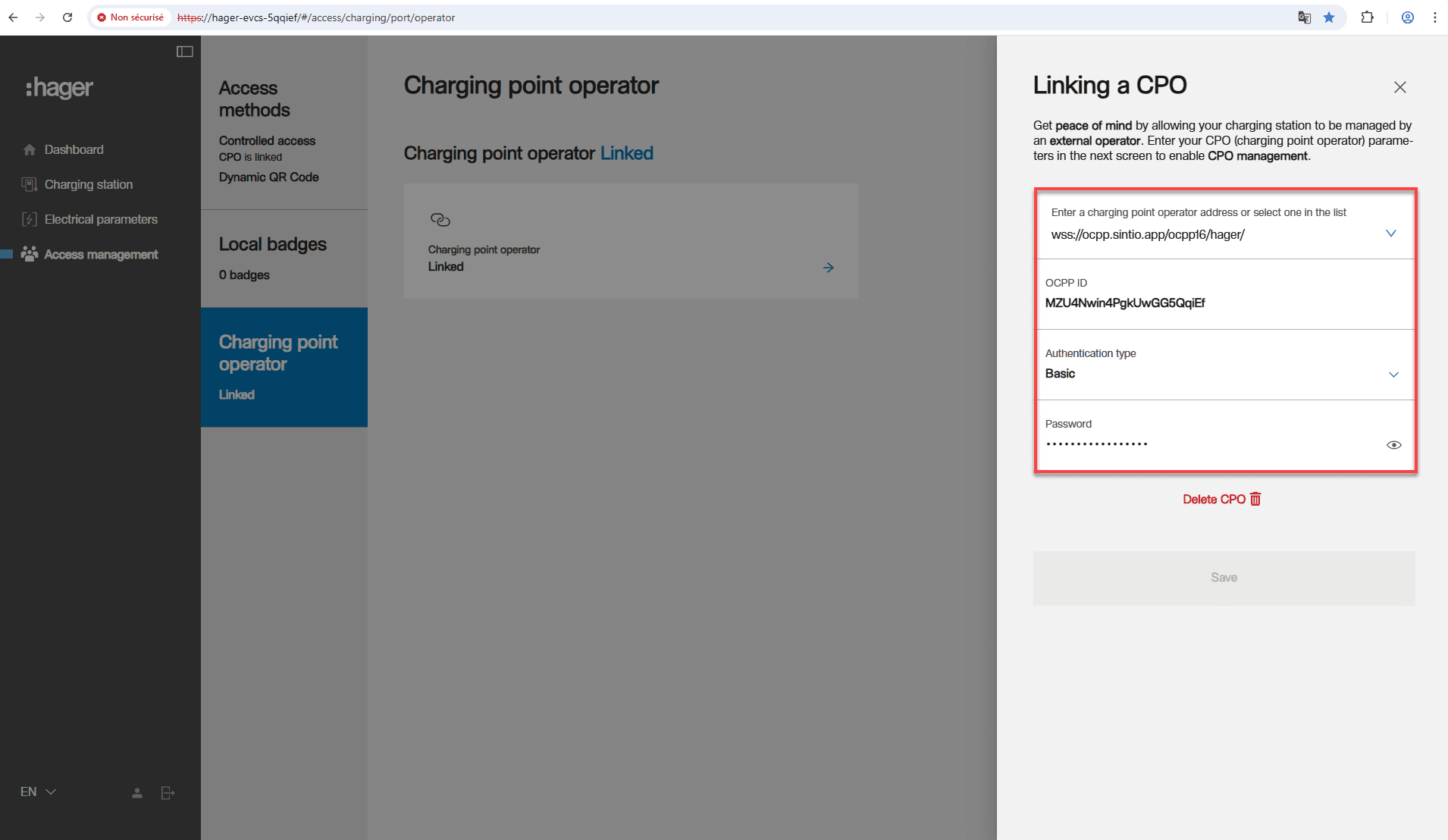Click the logout icon in the sidebar footer
Viewport: 1448px width, 840px height.
(x=168, y=793)
